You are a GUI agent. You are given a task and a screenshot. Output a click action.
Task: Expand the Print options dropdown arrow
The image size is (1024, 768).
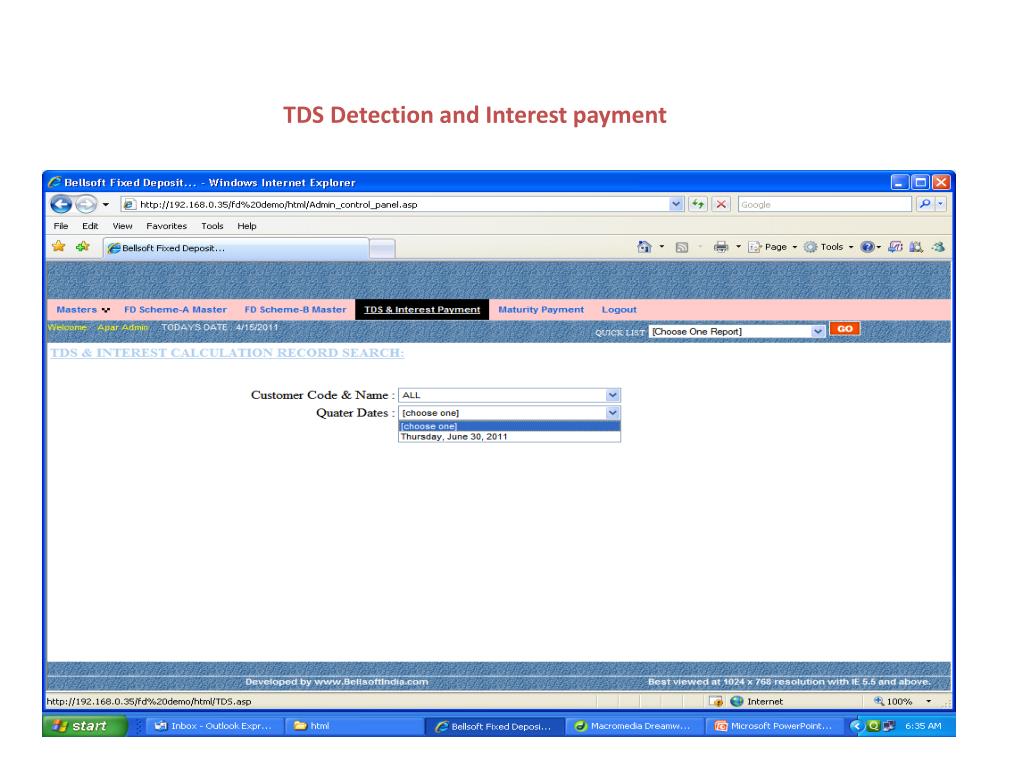(x=739, y=247)
